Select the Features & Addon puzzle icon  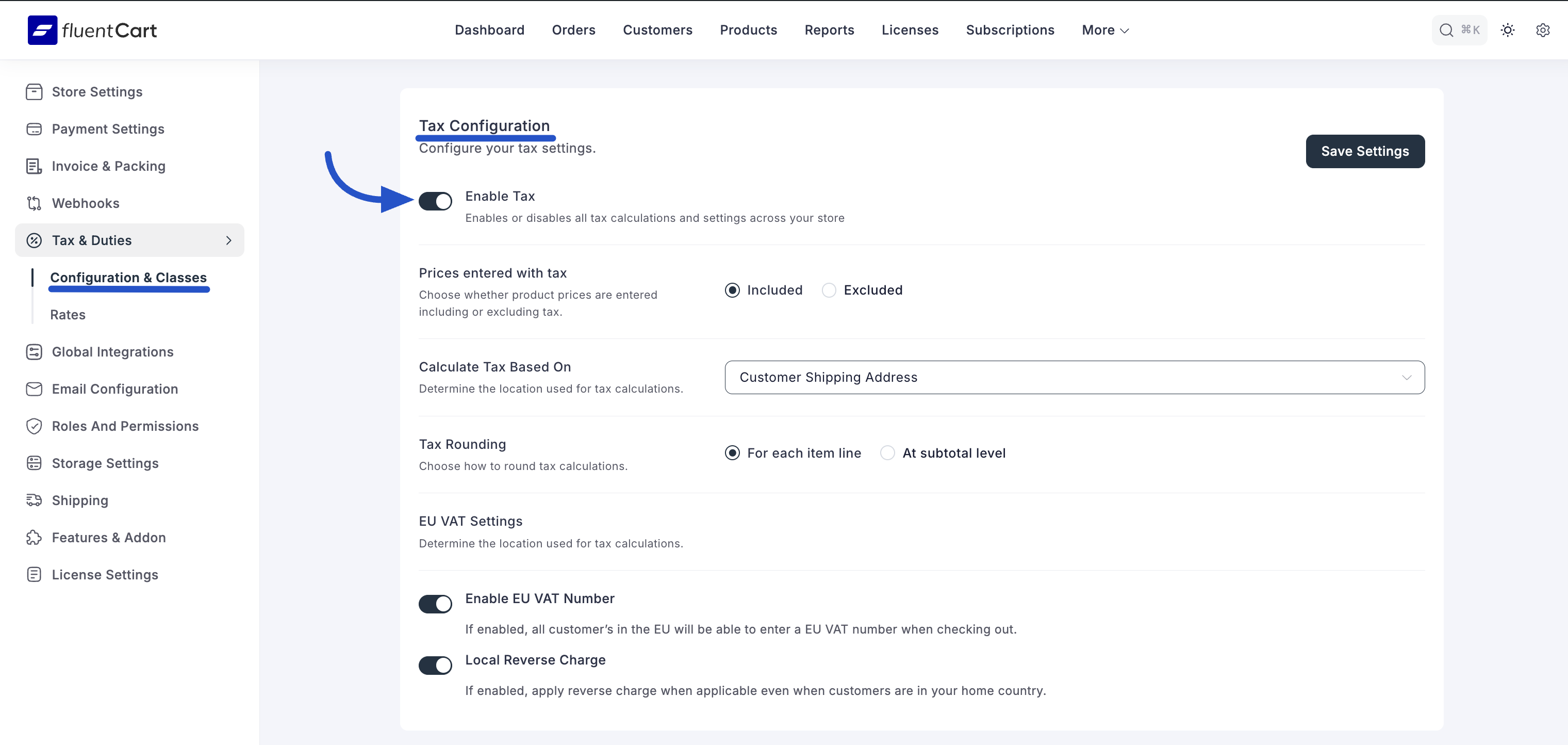click(x=34, y=537)
